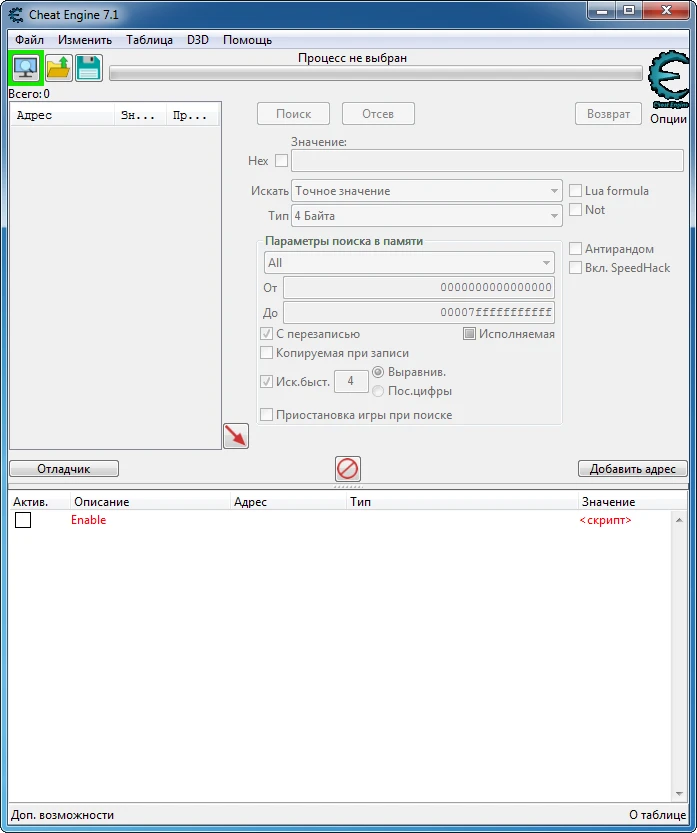Open the Таблица menu
Screen dimensions: 697x833
pyautogui.click(x=149, y=40)
